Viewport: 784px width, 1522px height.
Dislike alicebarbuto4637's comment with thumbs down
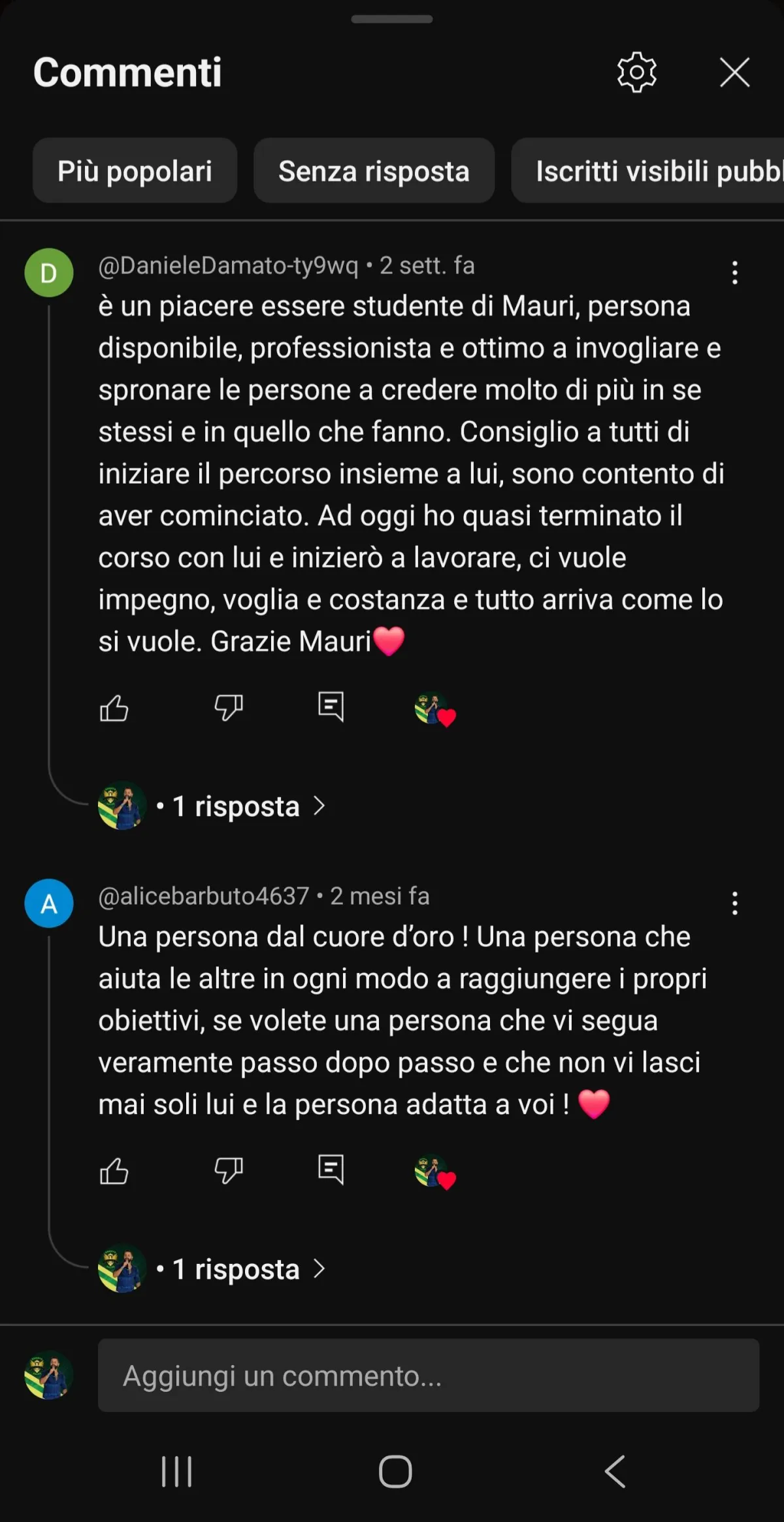click(229, 1170)
